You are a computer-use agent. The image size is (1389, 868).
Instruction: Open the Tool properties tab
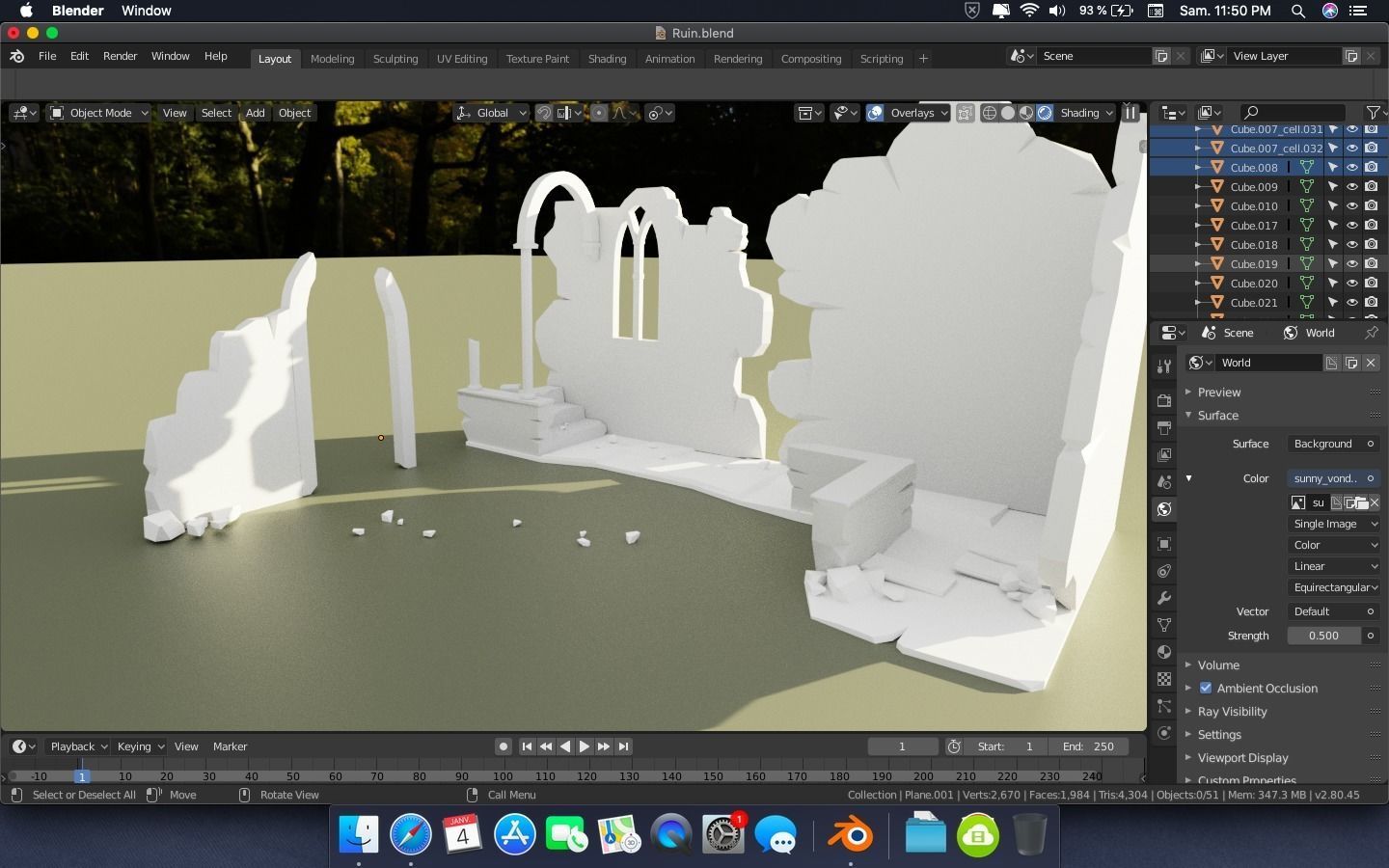1164,366
